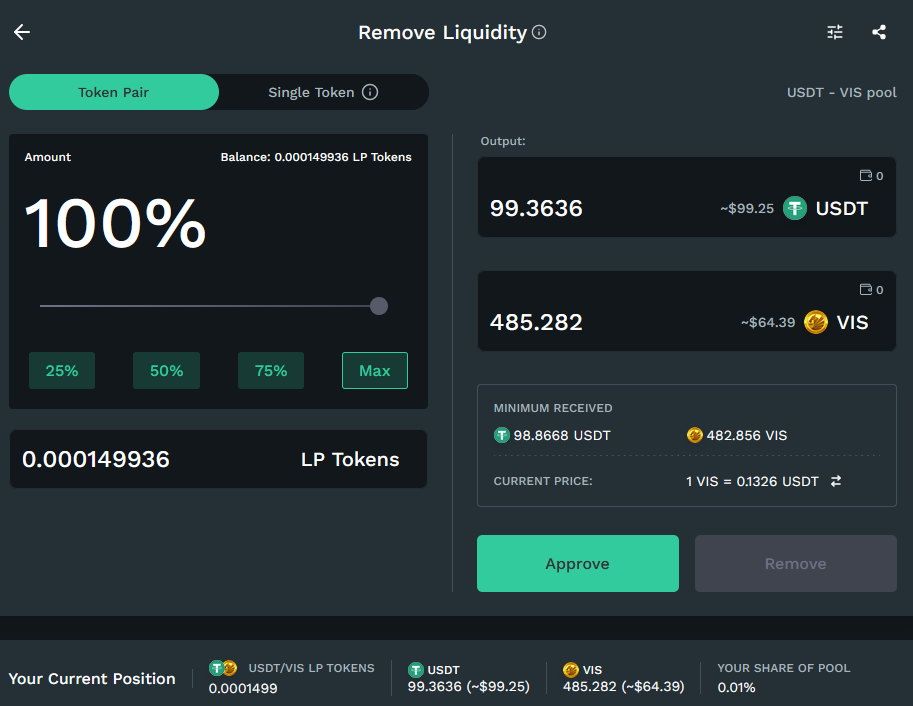Switch to the Single Token tab
This screenshot has width=913, height=706.
point(323,92)
